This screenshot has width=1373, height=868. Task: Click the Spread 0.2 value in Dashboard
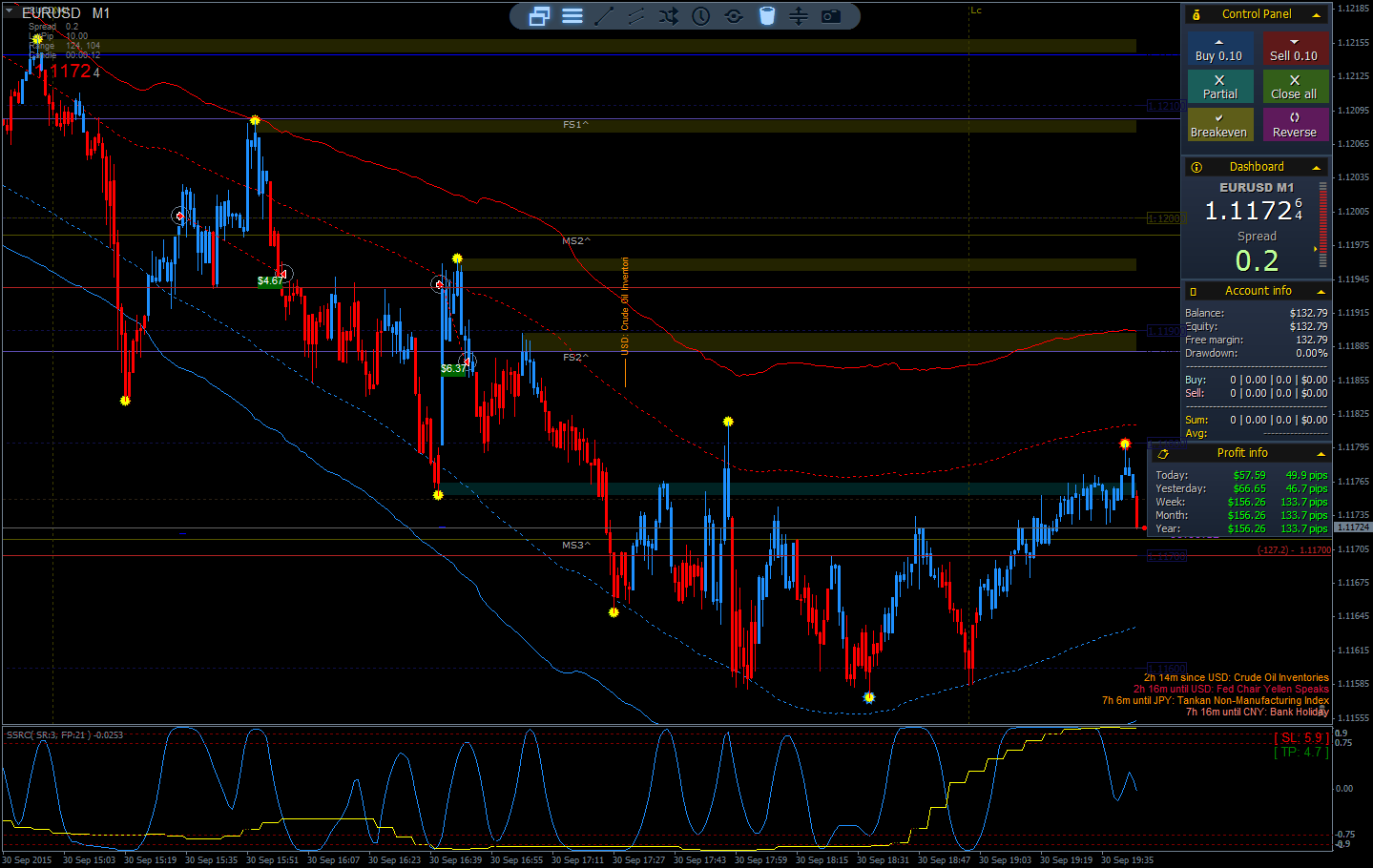(x=1257, y=260)
